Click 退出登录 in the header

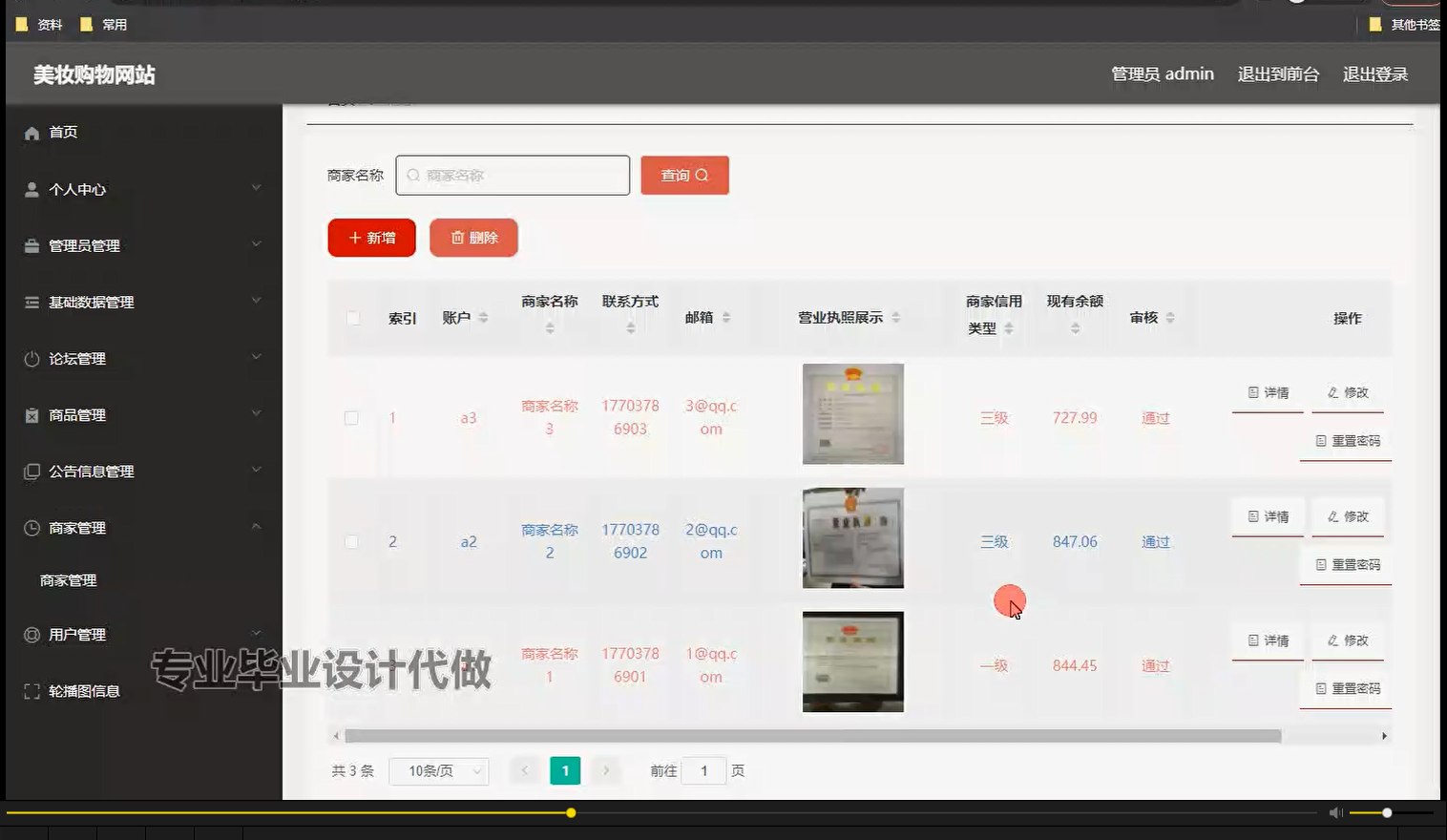1375,74
